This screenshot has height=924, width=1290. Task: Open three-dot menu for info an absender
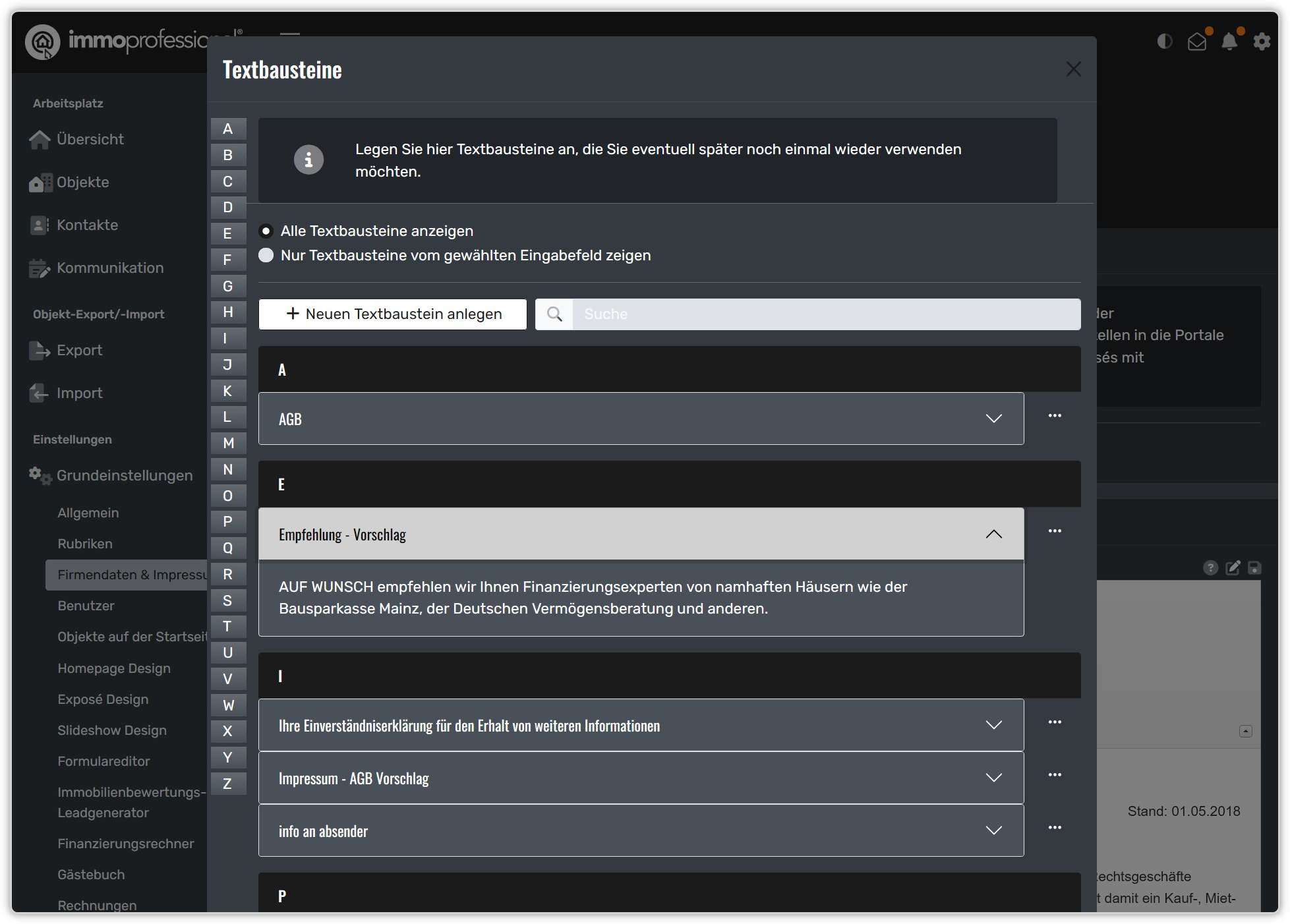point(1055,828)
